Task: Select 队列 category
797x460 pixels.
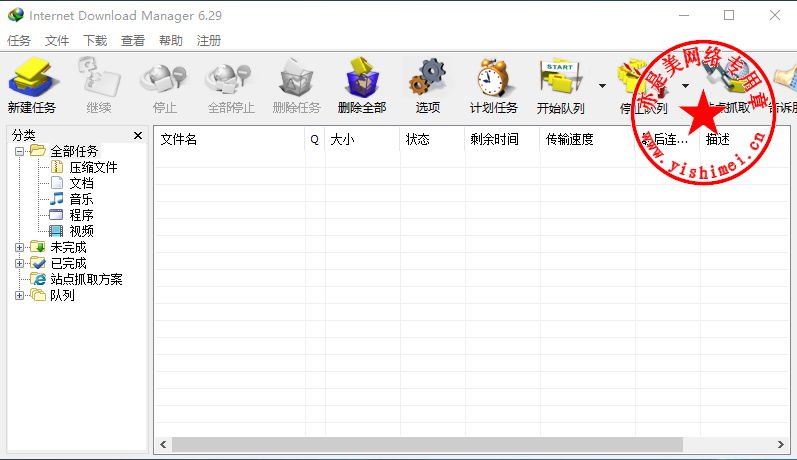Action: point(53,295)
